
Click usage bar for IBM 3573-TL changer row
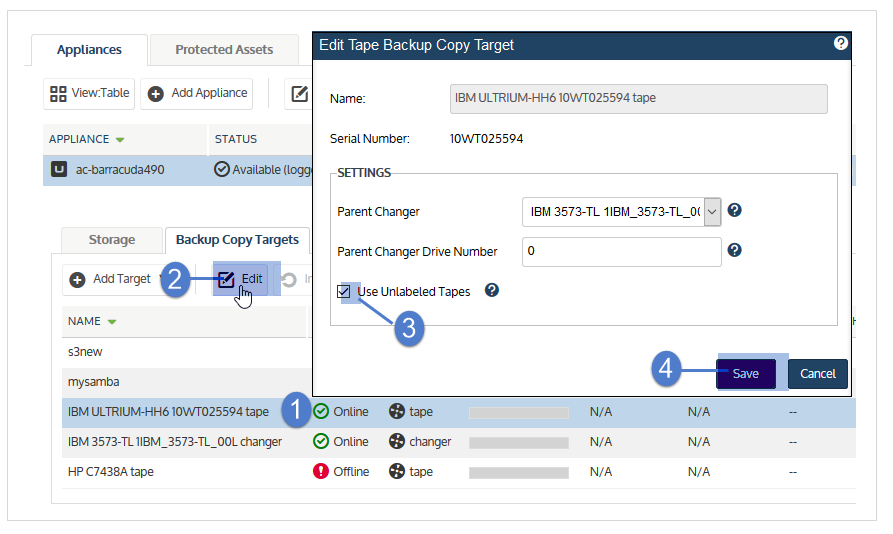click(519, 443)
